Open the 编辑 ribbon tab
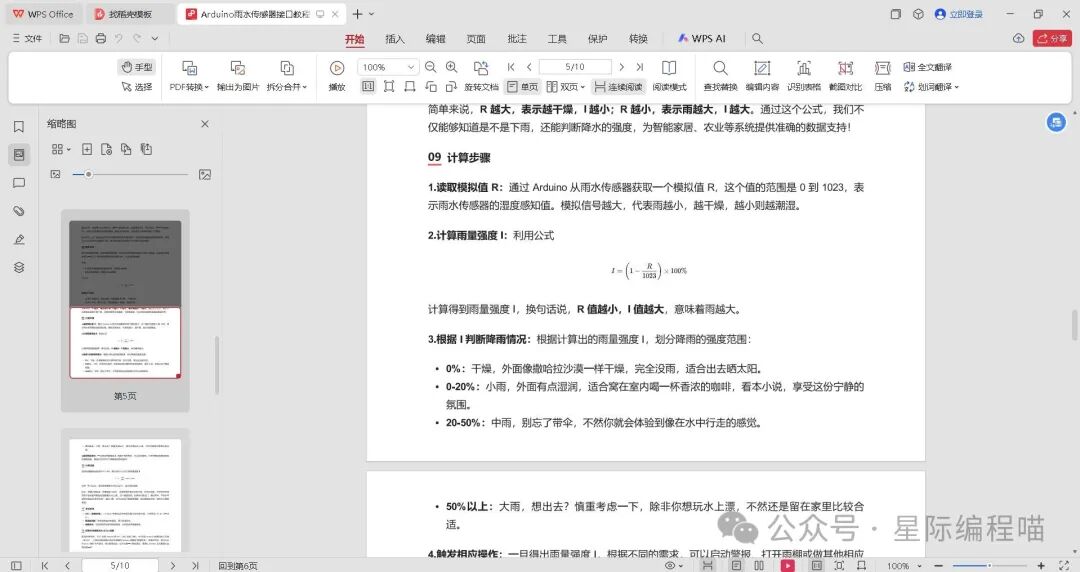 coord(435,39)
